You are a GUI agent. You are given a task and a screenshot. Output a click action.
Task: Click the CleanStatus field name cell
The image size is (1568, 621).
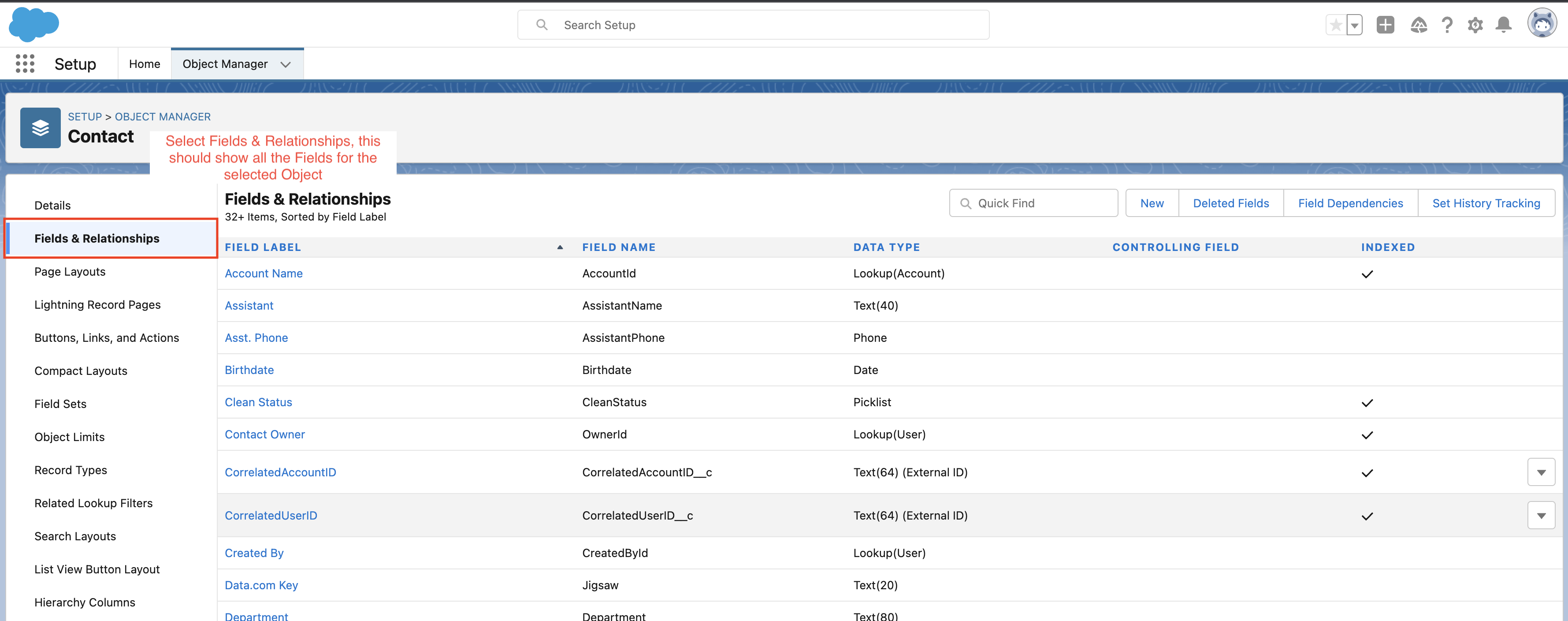(x=614, y=402)
